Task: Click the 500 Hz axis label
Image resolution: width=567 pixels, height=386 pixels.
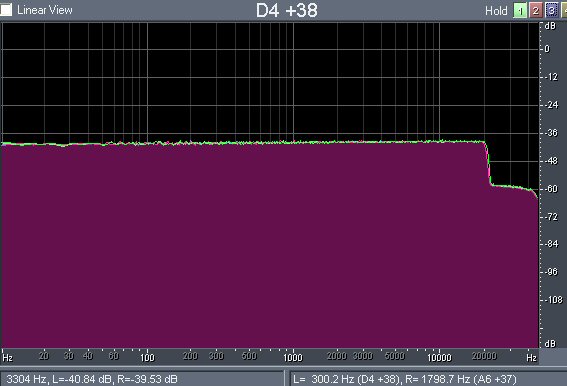Action: tap(249, 356)
